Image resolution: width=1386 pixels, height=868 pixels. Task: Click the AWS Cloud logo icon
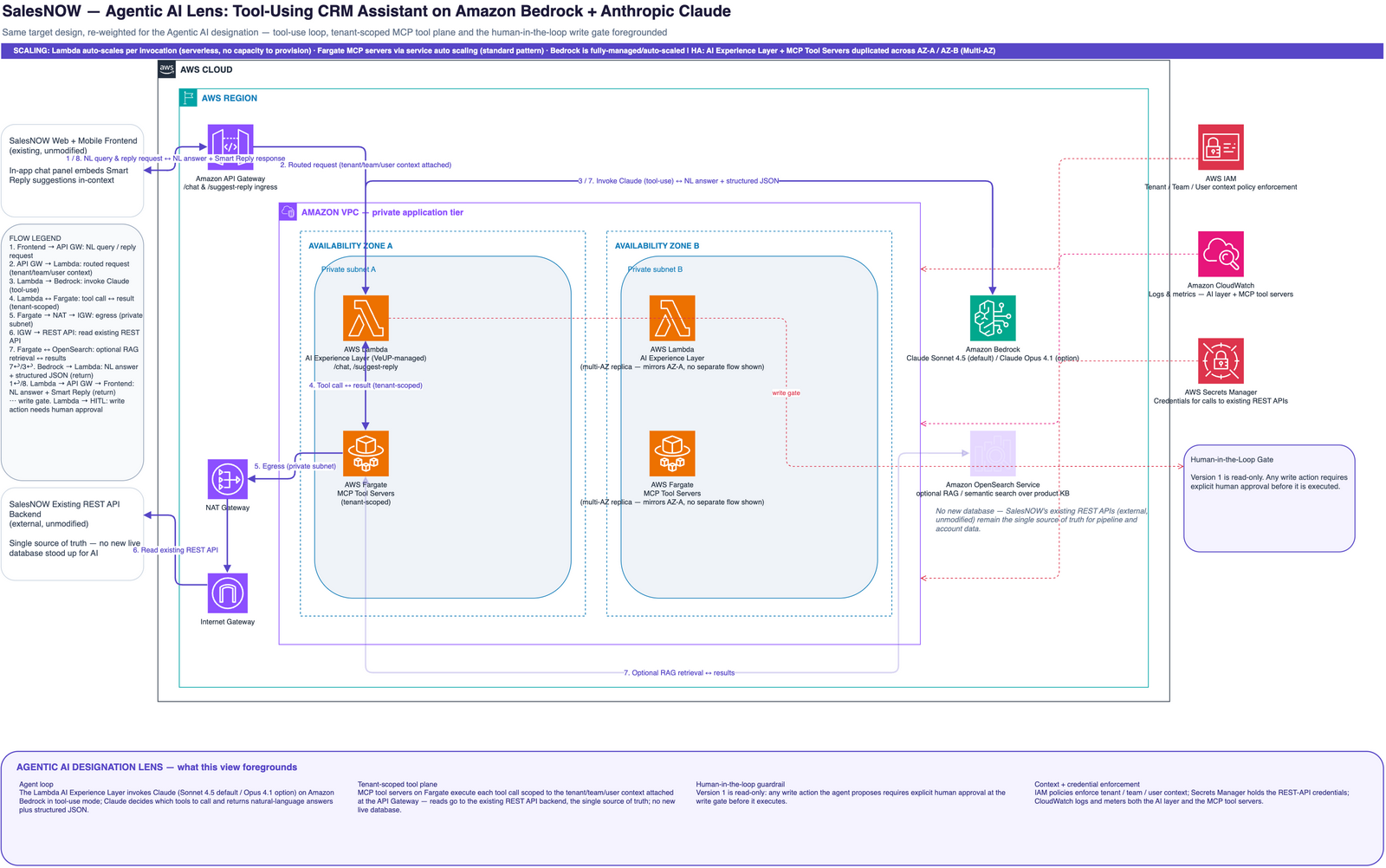[167, 69]
